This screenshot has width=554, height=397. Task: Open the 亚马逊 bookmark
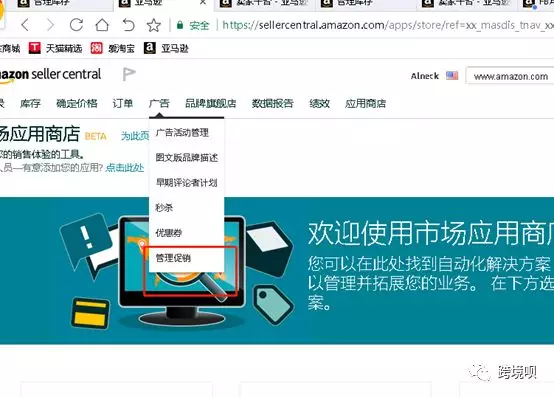(166, 48)
